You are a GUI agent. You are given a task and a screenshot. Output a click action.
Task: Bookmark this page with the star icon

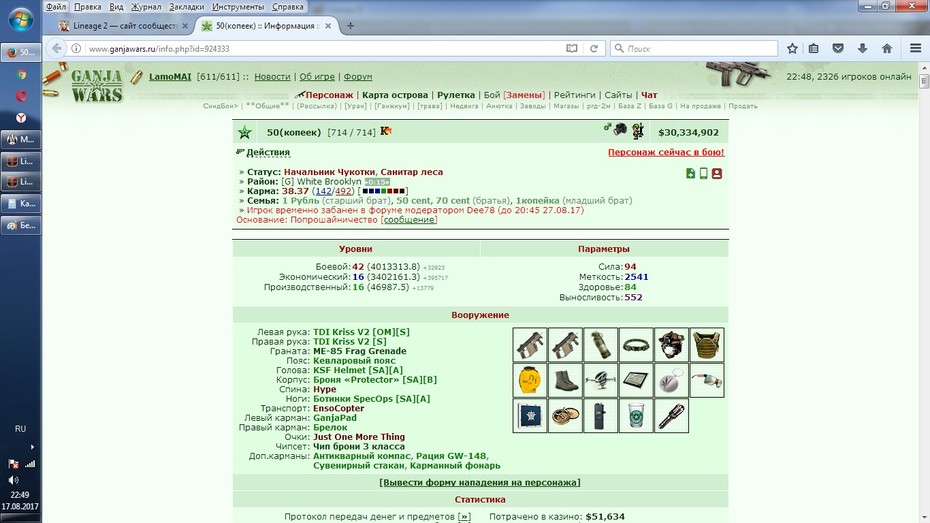[792, 49]
